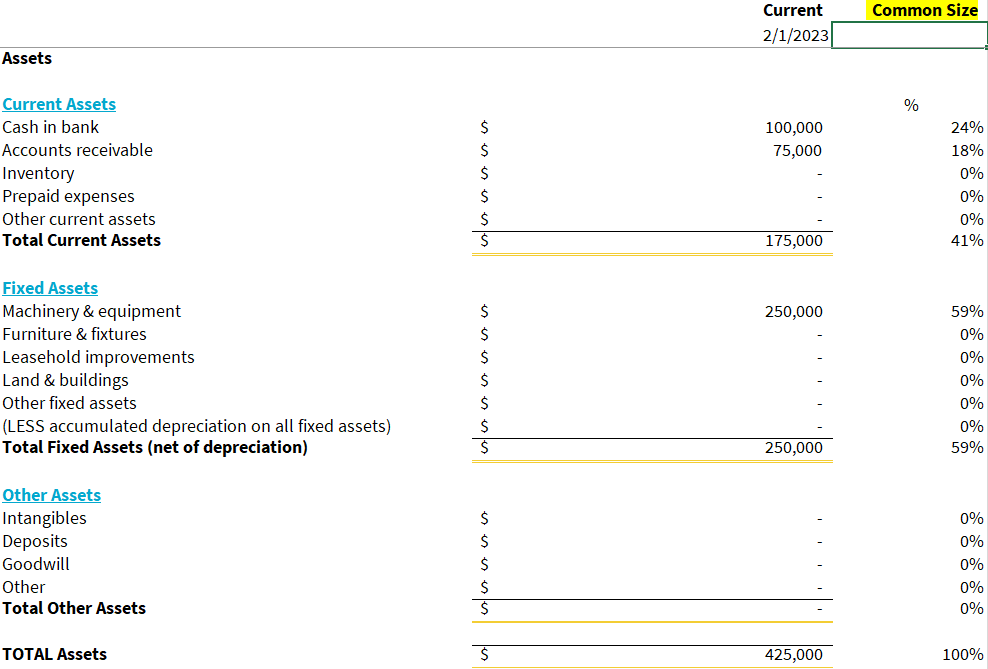This screenshot has width=988, height=669.
Task: Click the Goodwill row label
Action: tap(35, 564)
